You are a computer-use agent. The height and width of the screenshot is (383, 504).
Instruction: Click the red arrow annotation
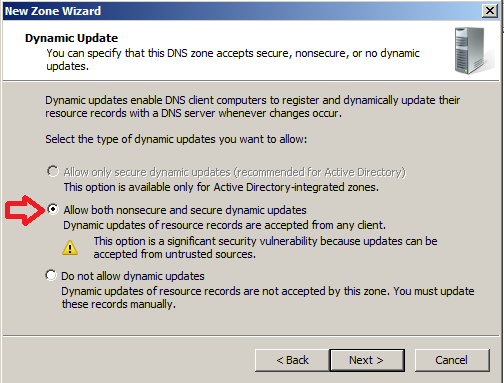25,210
